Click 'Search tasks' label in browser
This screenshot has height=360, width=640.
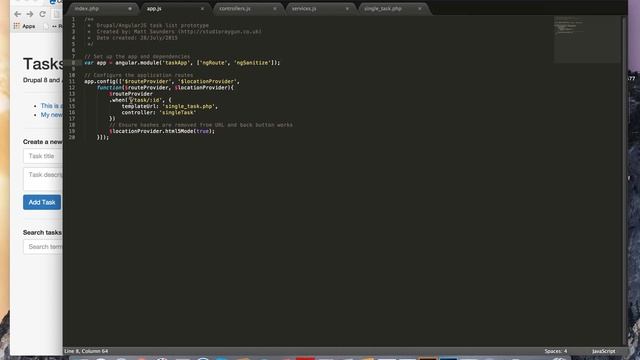point(42,232)
